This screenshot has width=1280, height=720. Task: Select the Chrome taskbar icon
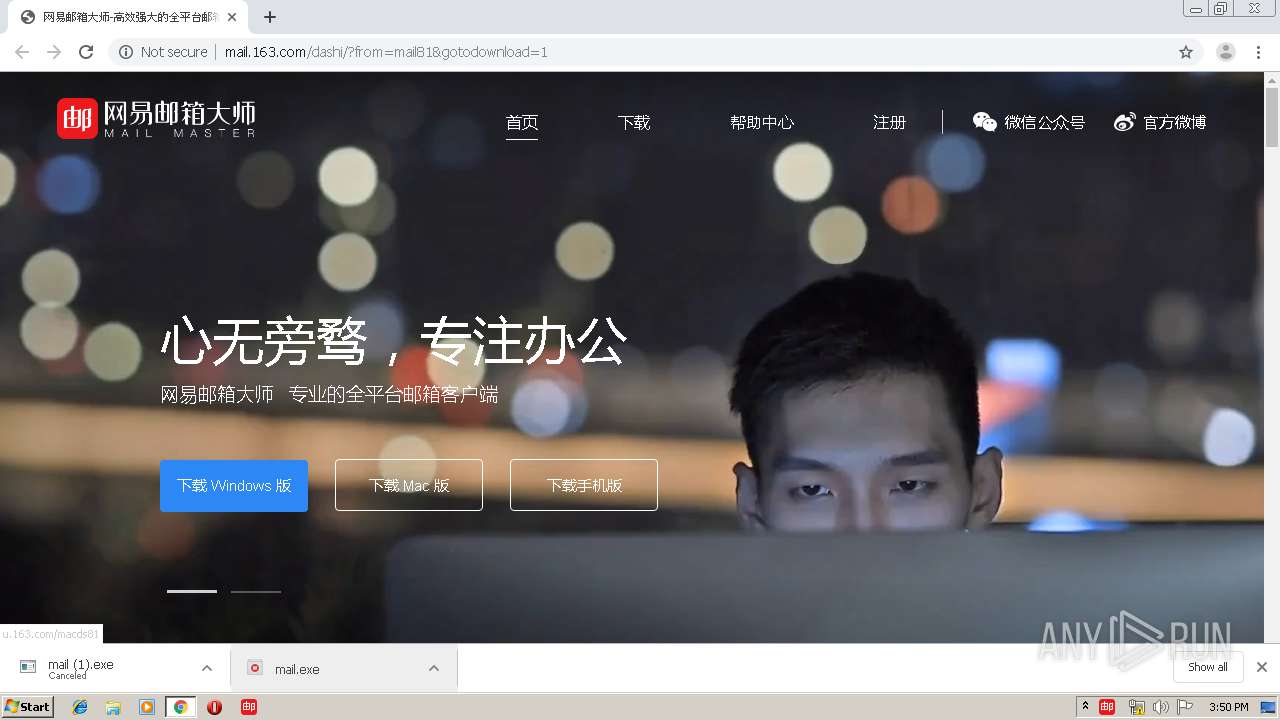180,707
